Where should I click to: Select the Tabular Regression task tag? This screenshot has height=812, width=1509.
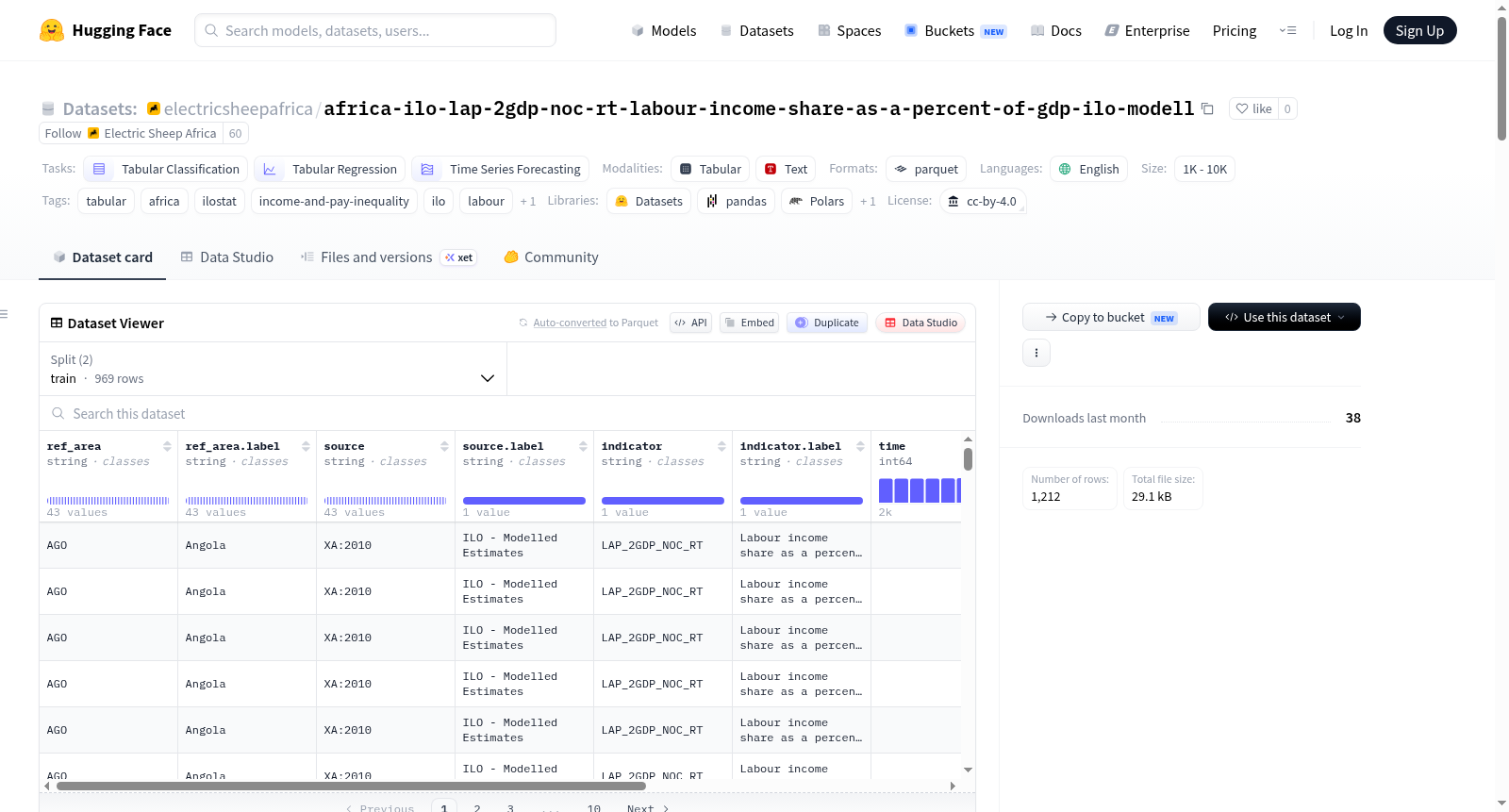(330, 169)
